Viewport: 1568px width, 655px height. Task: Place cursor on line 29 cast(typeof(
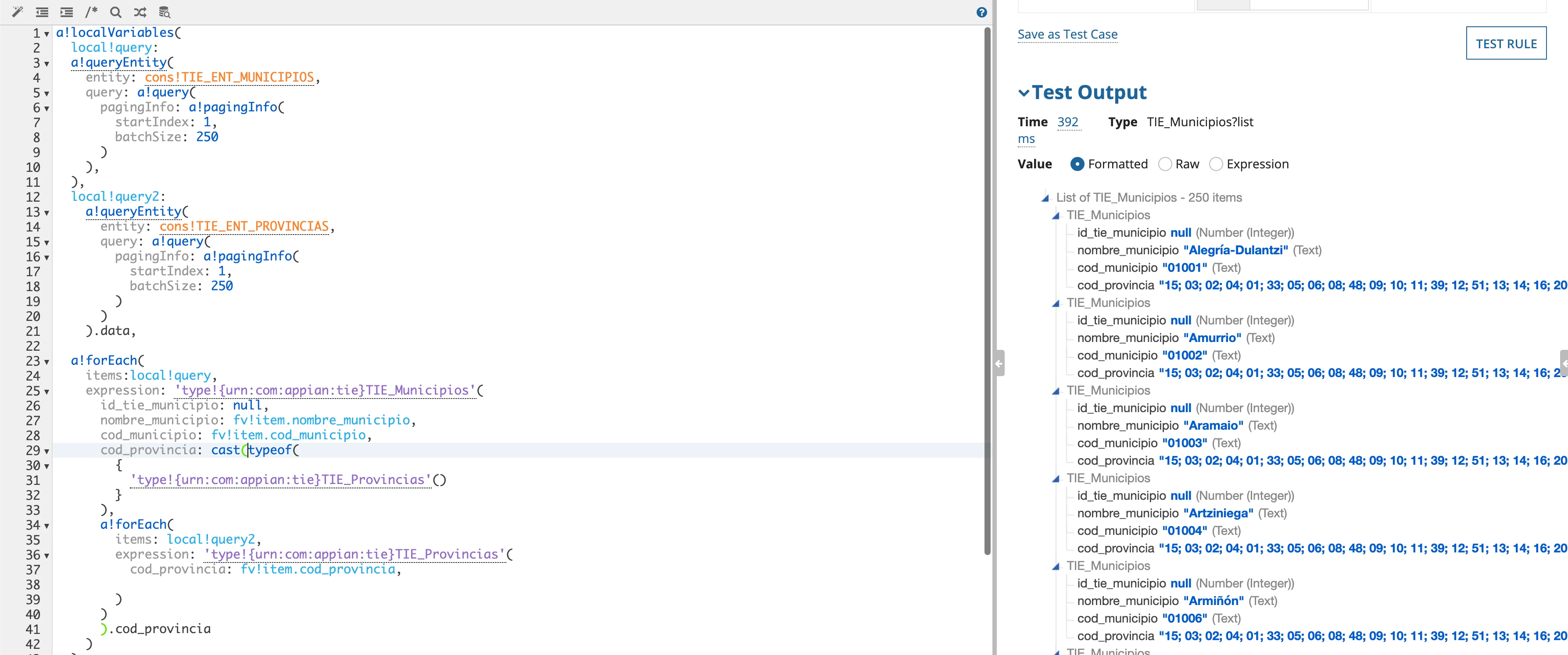point(255,450)
